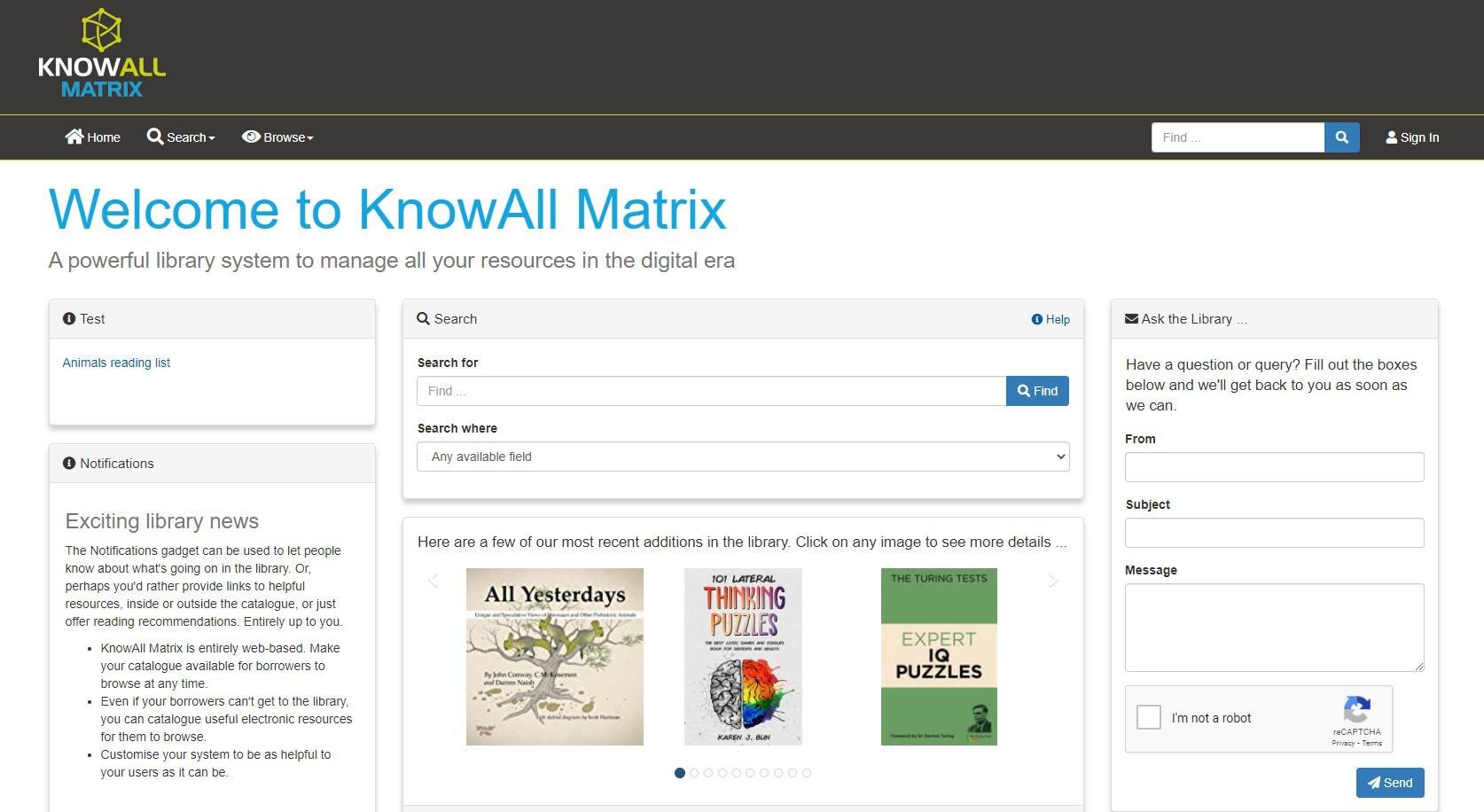Click the Ask the Library panel header
This screenshot has height=812, width=1484.
[1275, 319]
